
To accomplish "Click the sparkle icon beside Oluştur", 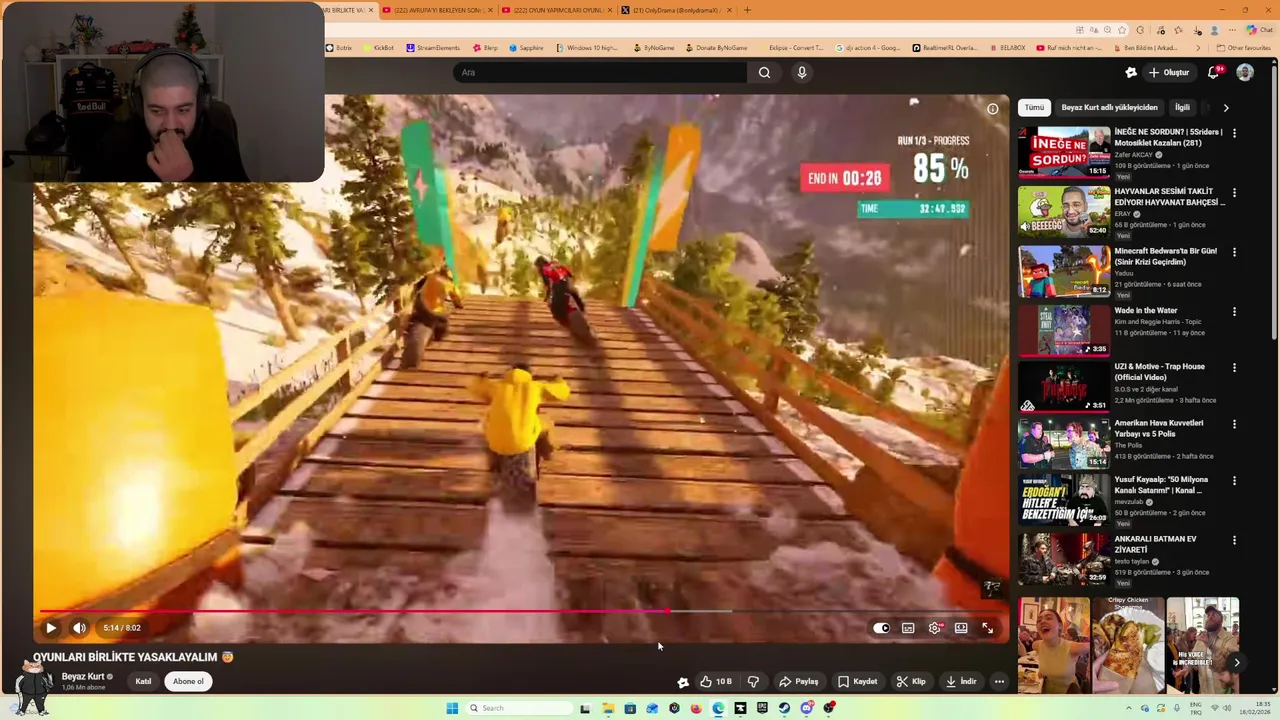I will coord(1131,72).
